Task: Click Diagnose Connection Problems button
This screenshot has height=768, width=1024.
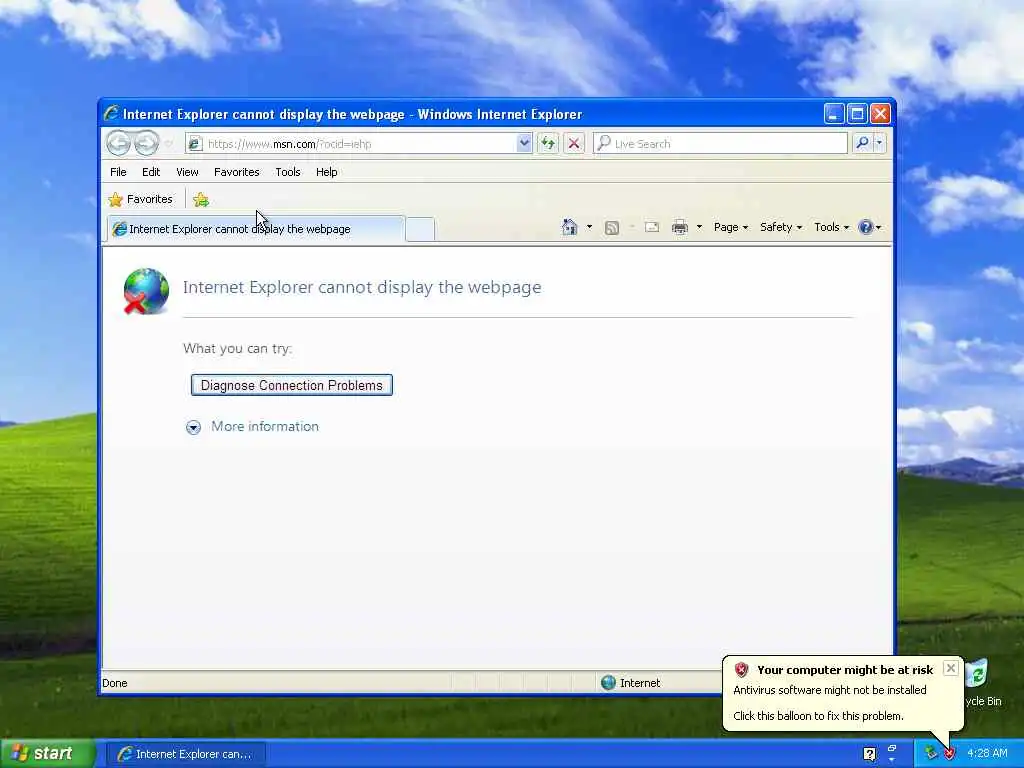Action: click(291, 385)
